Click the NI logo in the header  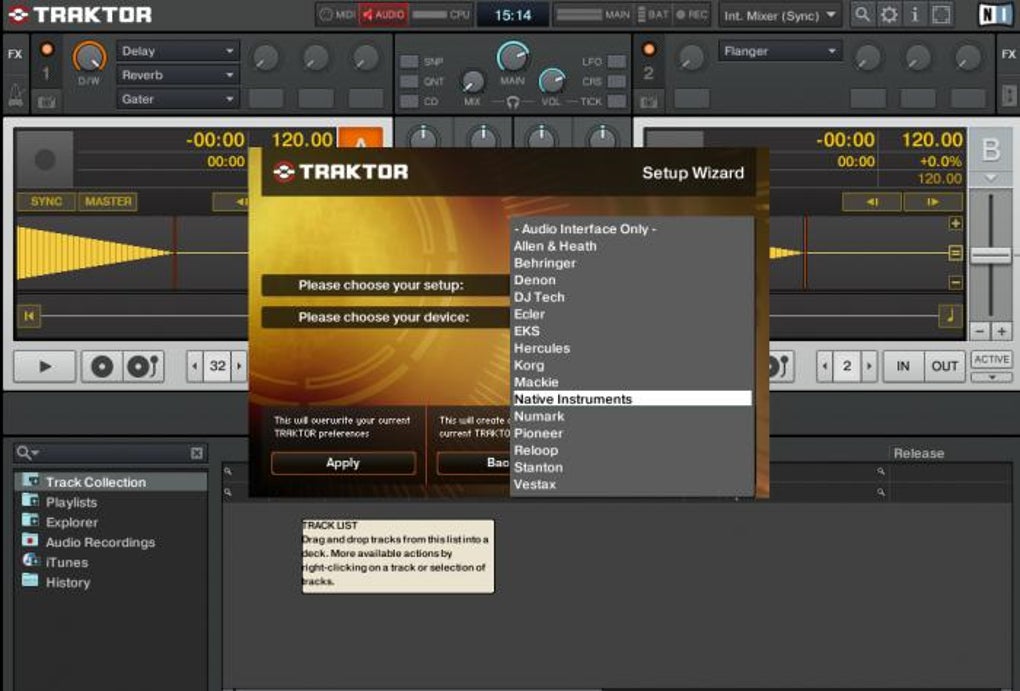[x=995, y=14]
